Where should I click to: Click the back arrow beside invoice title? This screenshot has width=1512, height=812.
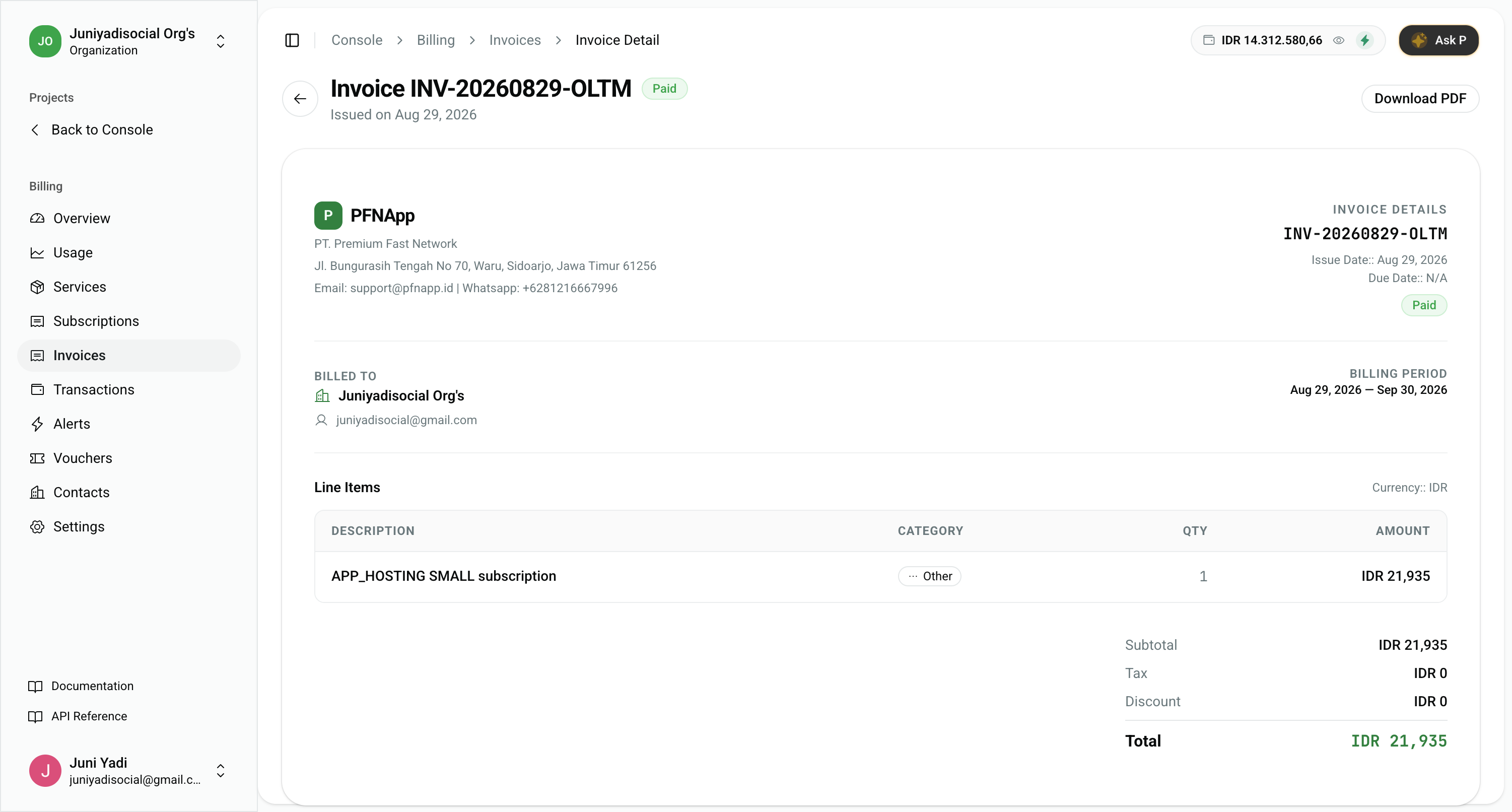coord(300,99)
